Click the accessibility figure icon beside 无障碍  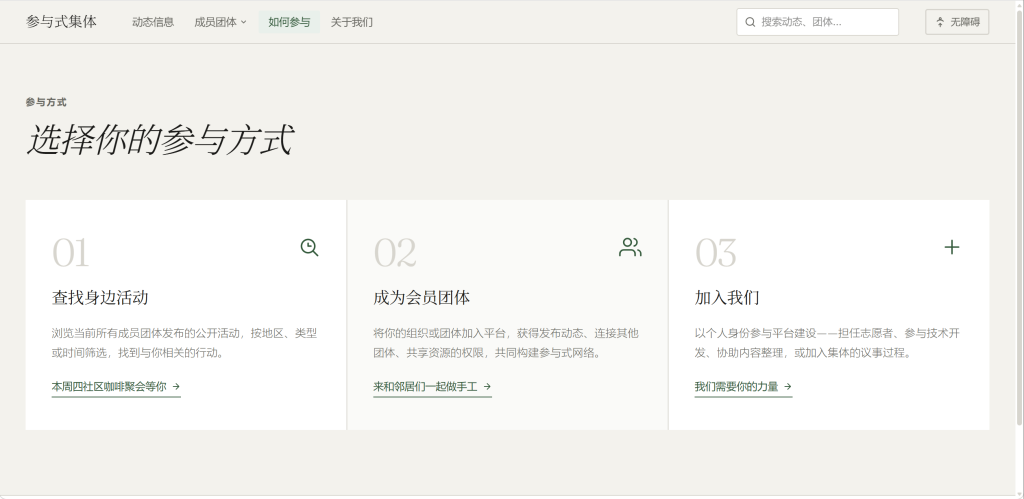[940, 22]
